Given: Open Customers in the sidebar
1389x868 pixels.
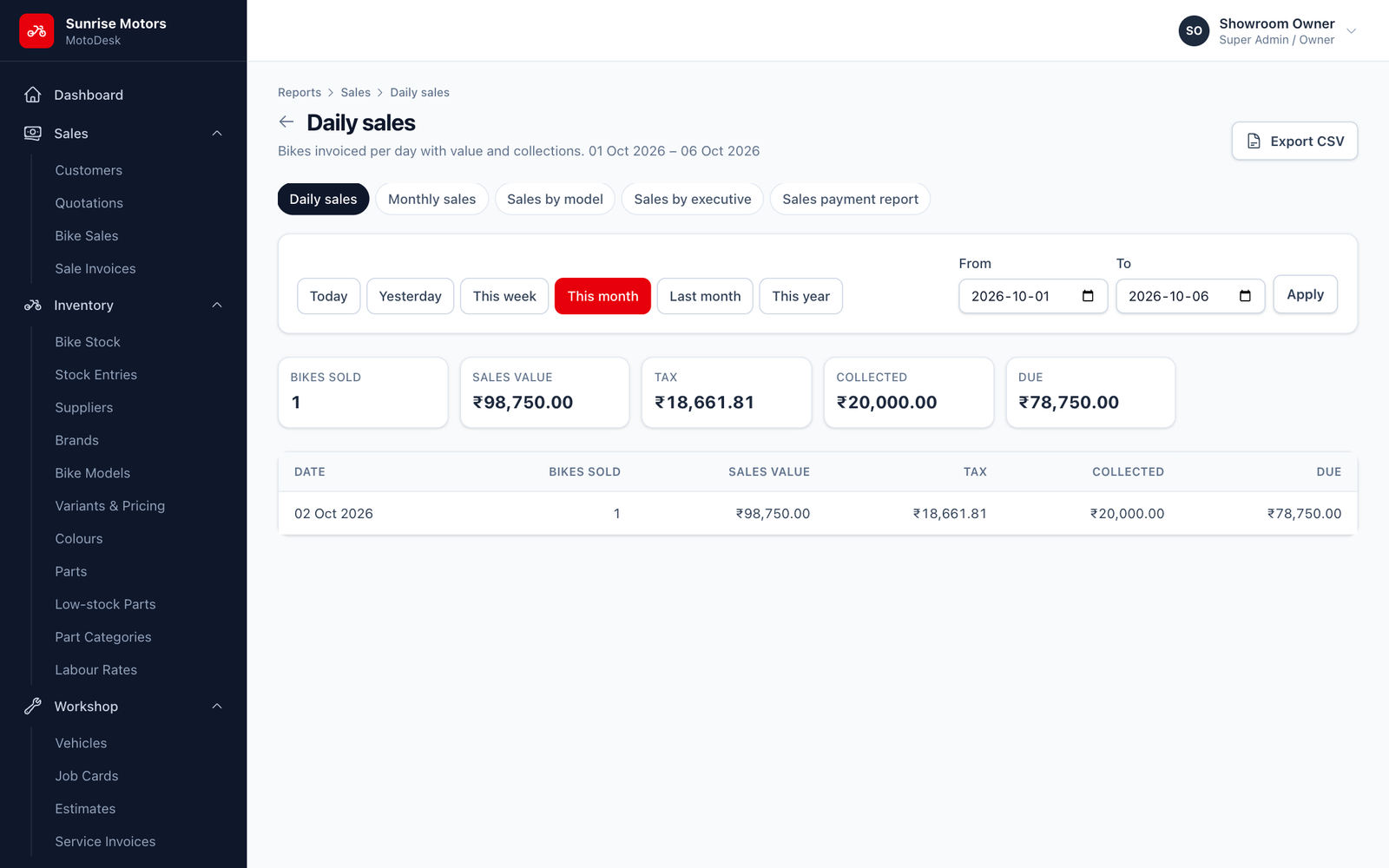Looking at the screenshot, I should [x=89, y=170].
